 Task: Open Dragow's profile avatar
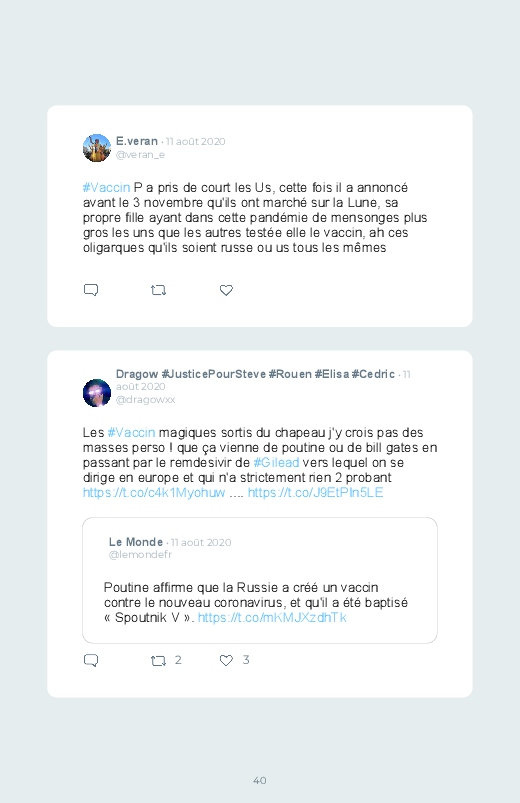[97, 393]
